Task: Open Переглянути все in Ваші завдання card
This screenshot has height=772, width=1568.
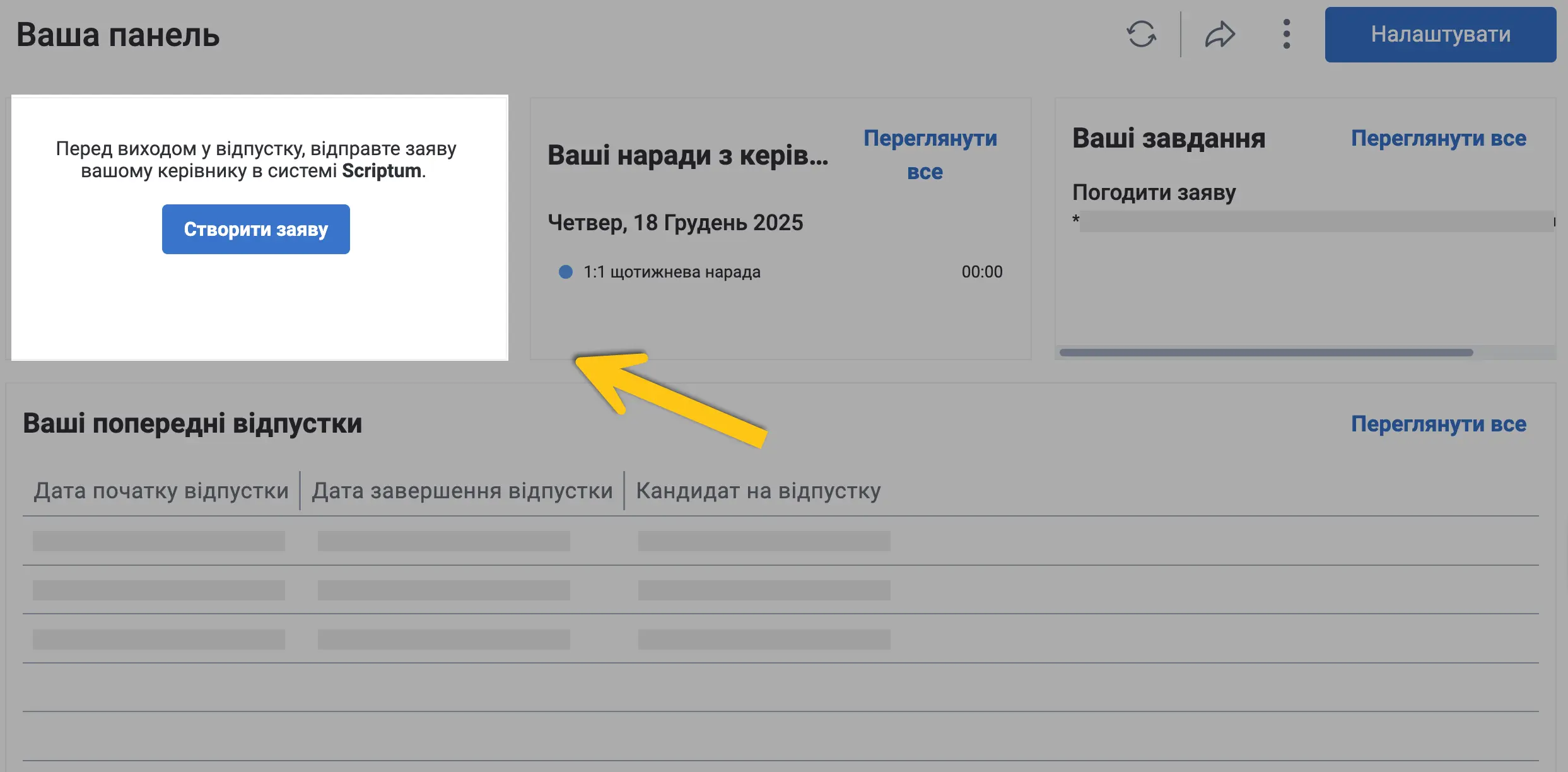Action: coord(1438,138)
